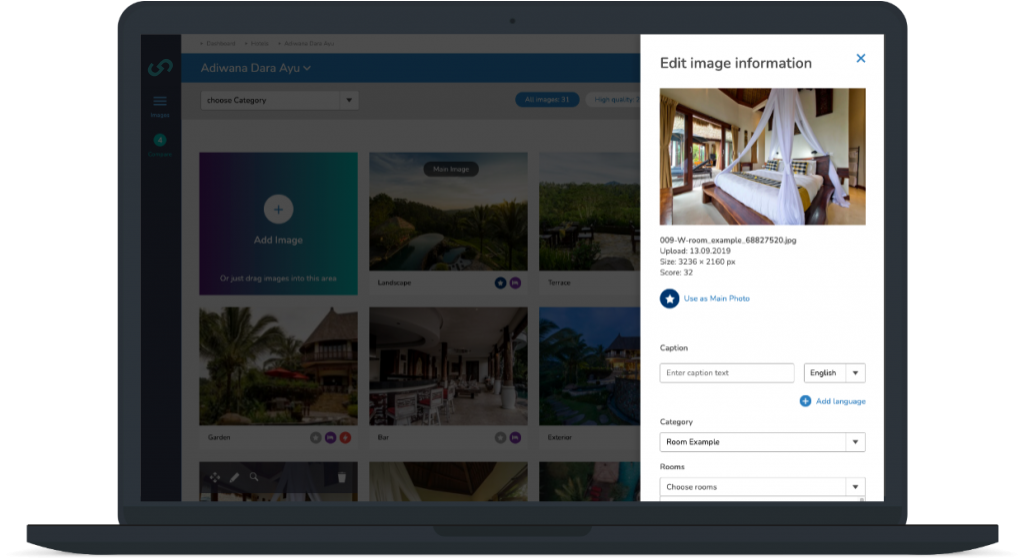Click the round plus Add Image icon
This screenshot has width=1024, height=560.
tap(278, 209)
